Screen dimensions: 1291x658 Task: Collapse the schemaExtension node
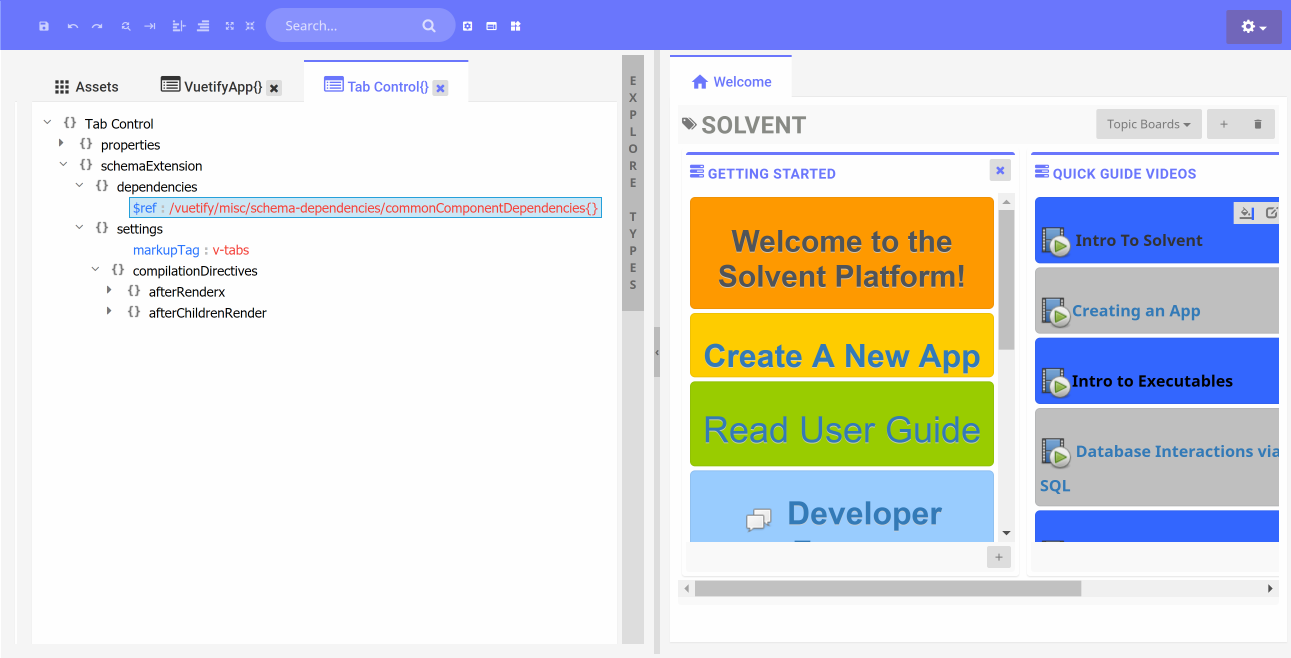(x=63, y=165)
